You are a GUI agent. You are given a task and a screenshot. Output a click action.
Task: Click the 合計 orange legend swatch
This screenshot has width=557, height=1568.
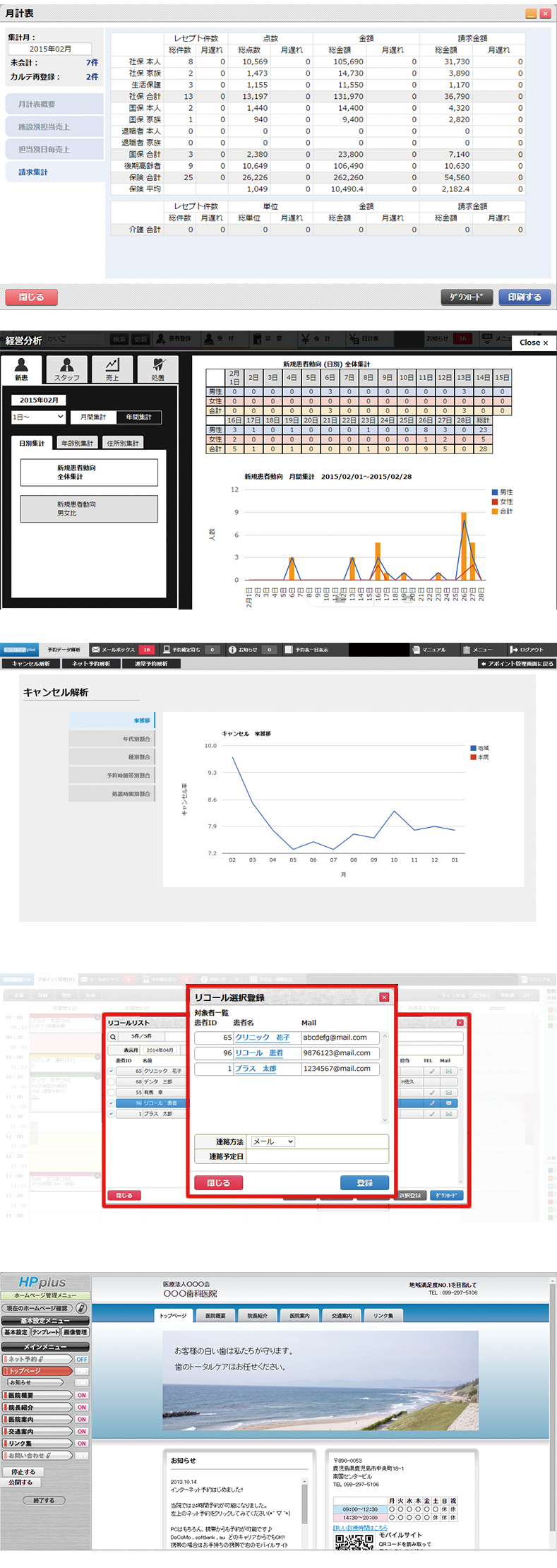pyautogui.click(x=494, y=511)
